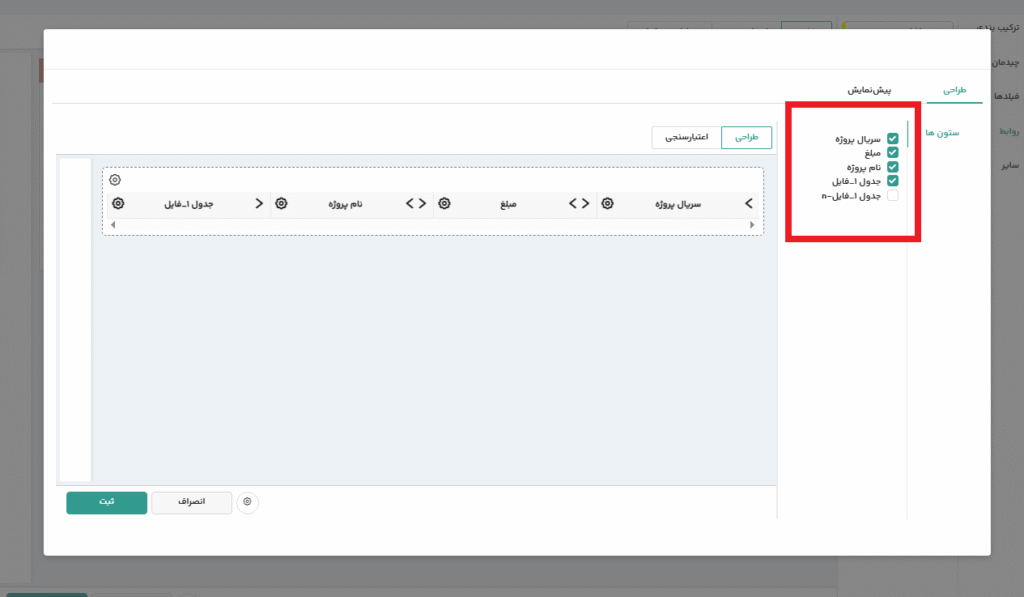1024x597 pixels.
Task: Uncheck the سریال پروژه column checkbox
Action: point(893,139)
